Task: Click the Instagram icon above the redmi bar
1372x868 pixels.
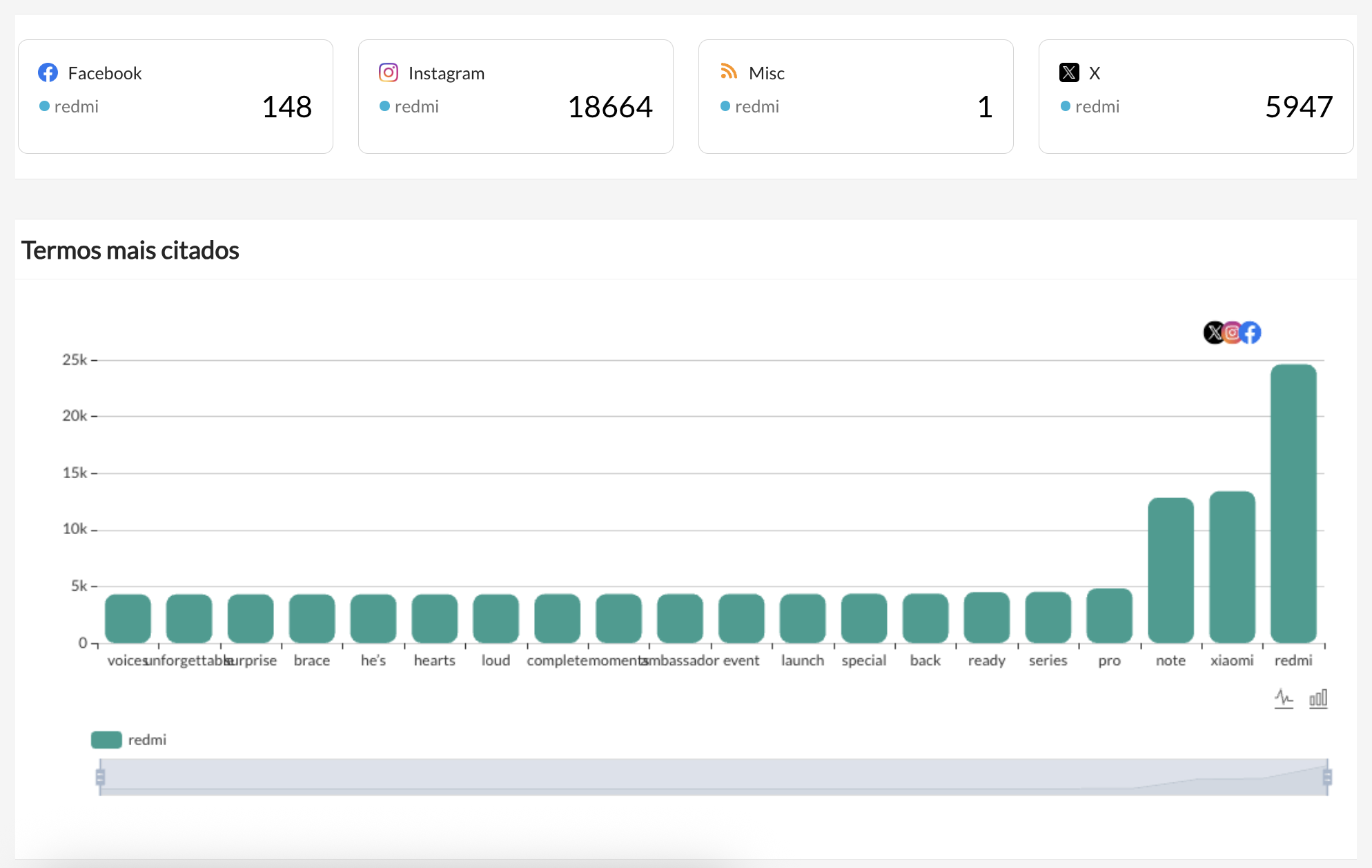Action: pos(1232,333)
